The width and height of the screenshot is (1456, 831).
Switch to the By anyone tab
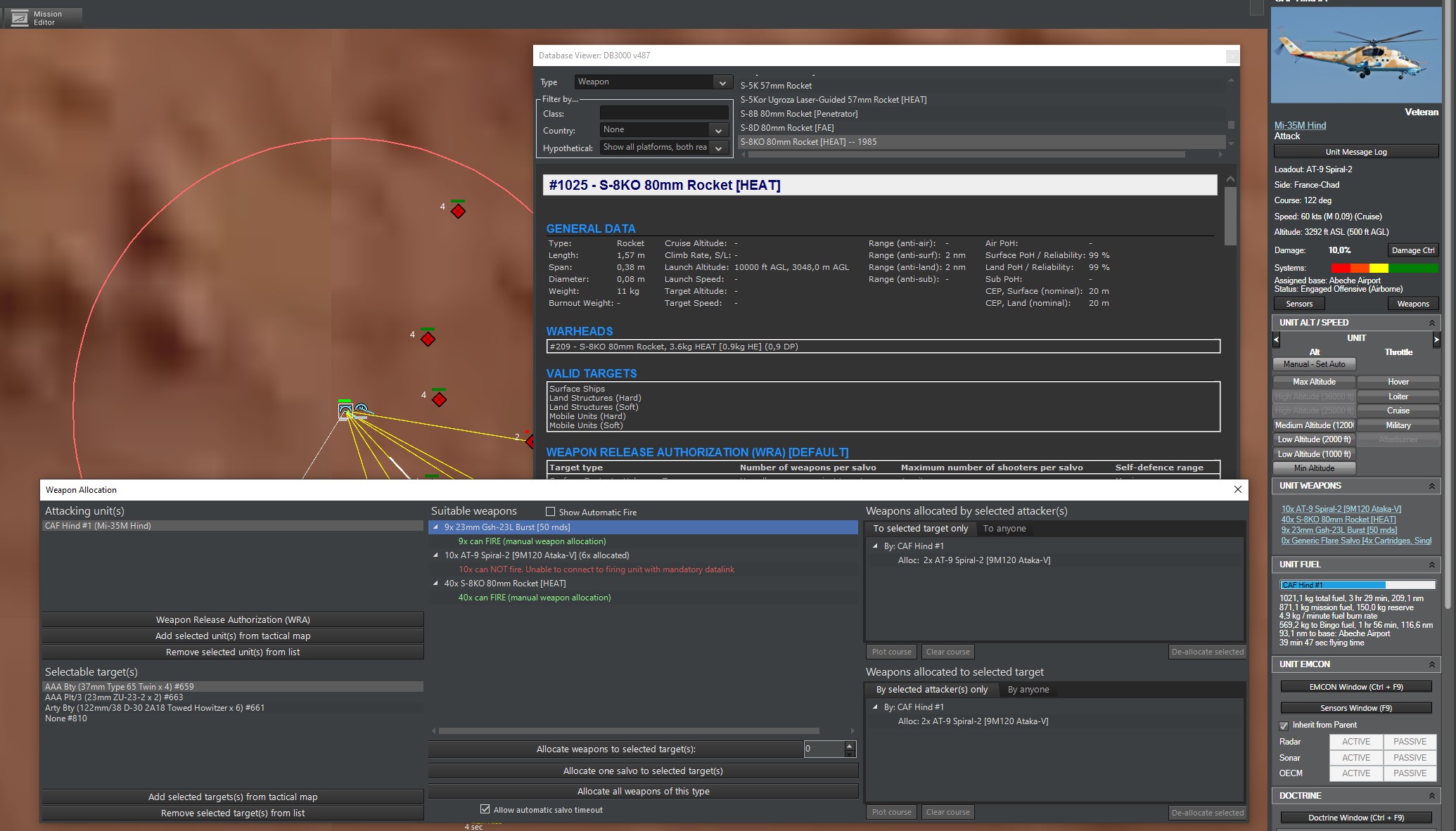(x=1028, y=690)
